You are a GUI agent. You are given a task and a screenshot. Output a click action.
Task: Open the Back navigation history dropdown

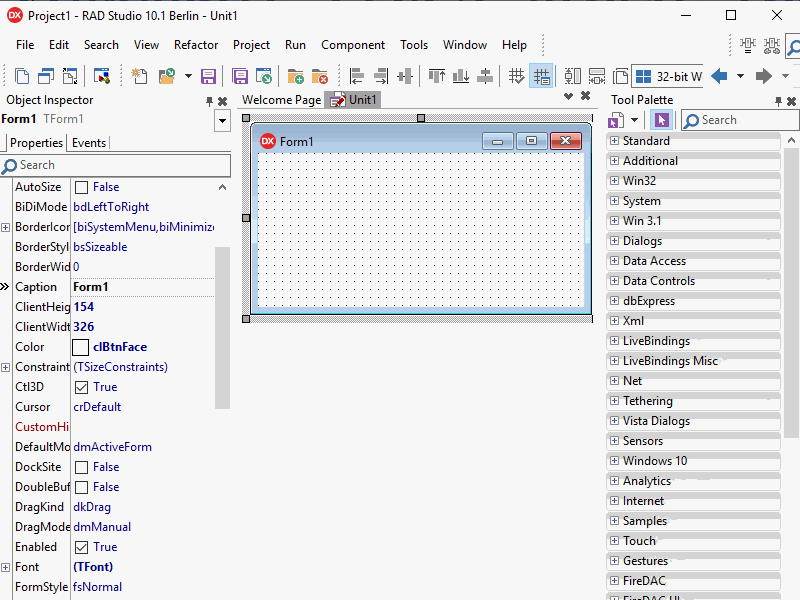(740, 77)
